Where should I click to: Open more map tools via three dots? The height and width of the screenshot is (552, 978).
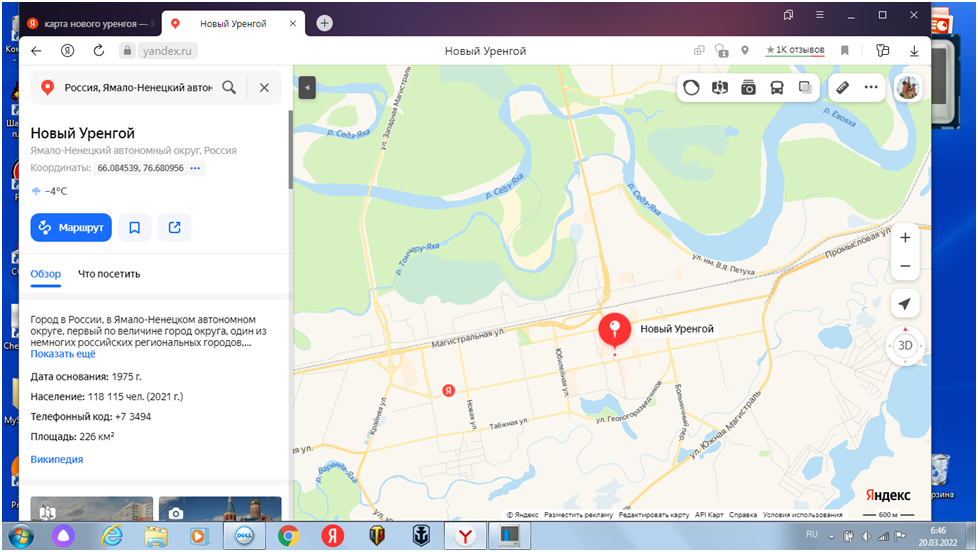pyautogui.click(x=871, y=87)
